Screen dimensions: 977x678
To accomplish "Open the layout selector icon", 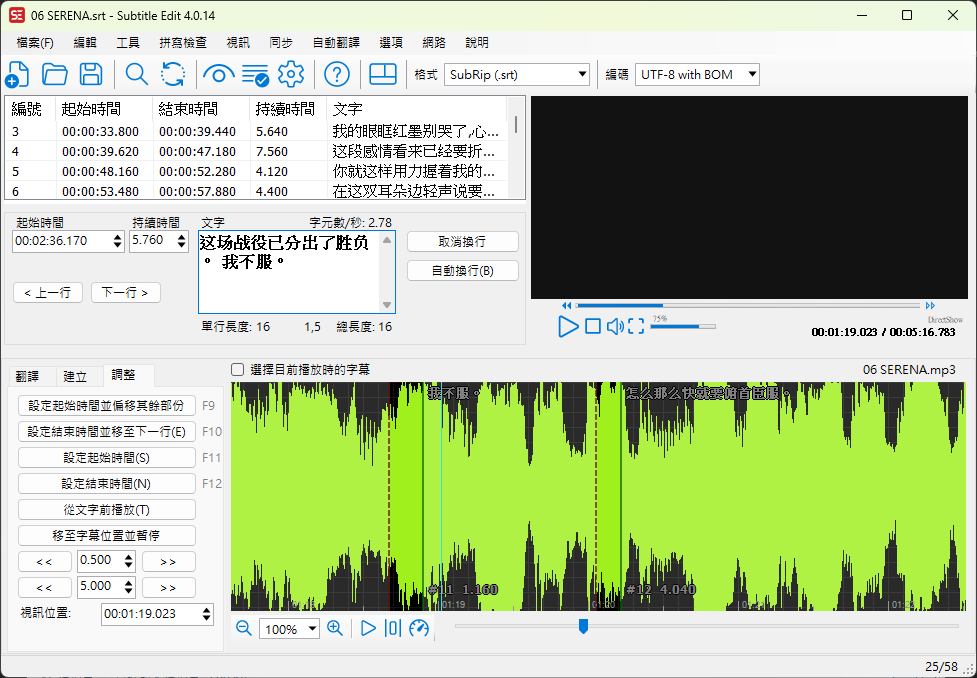I will [x=383, y=74].
